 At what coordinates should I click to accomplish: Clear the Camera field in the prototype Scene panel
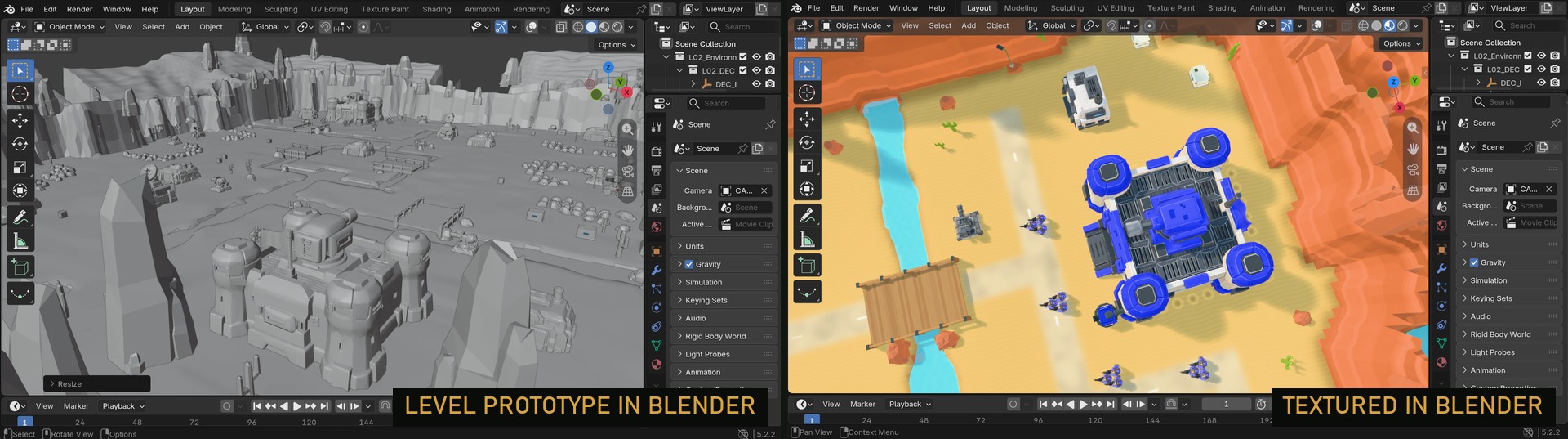[x=764, y=190]
